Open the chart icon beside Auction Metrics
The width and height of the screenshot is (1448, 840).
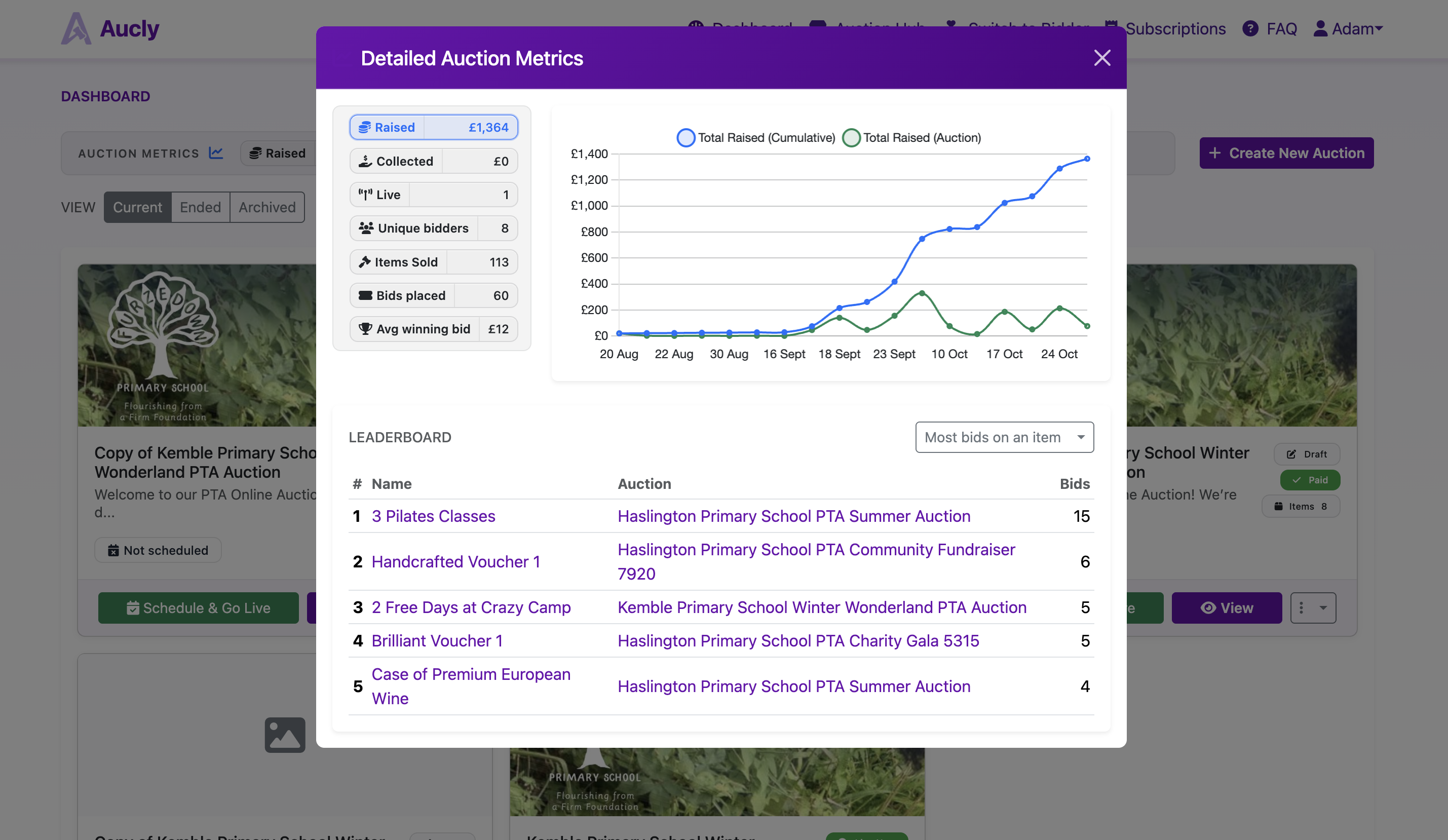click(x=215, y=153)
